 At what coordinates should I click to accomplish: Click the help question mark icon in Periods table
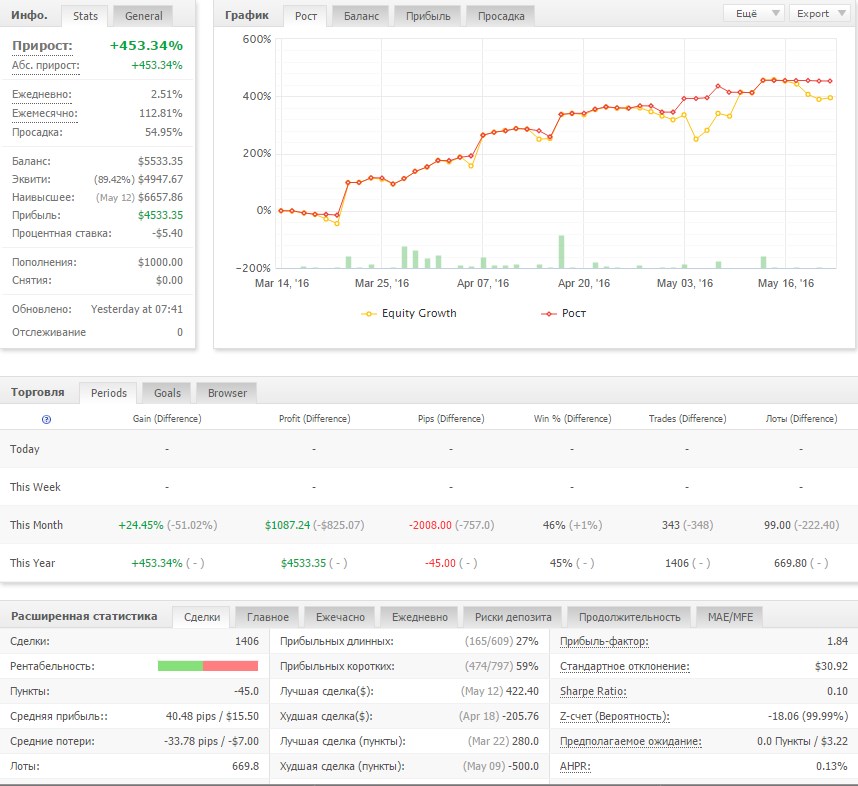click(x=47, y=420)
